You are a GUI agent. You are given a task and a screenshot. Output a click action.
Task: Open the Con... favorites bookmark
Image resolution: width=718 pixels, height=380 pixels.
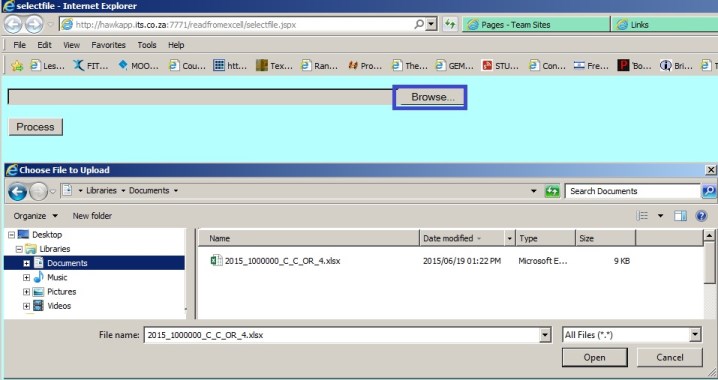click(547, 66)
